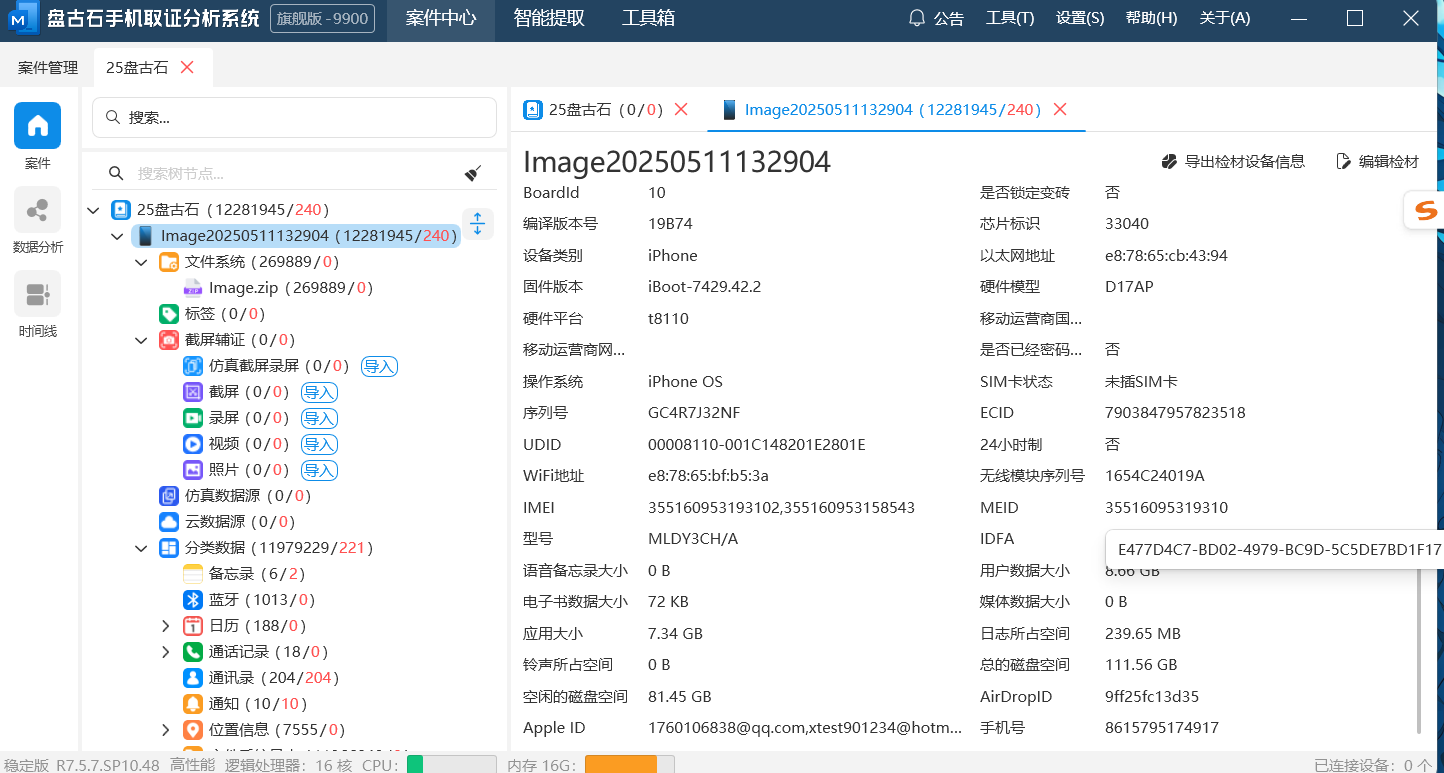Collapse the Image20250511132904 tree node
Viewport: 1444px width, 773px height.
tap(117, 236)
